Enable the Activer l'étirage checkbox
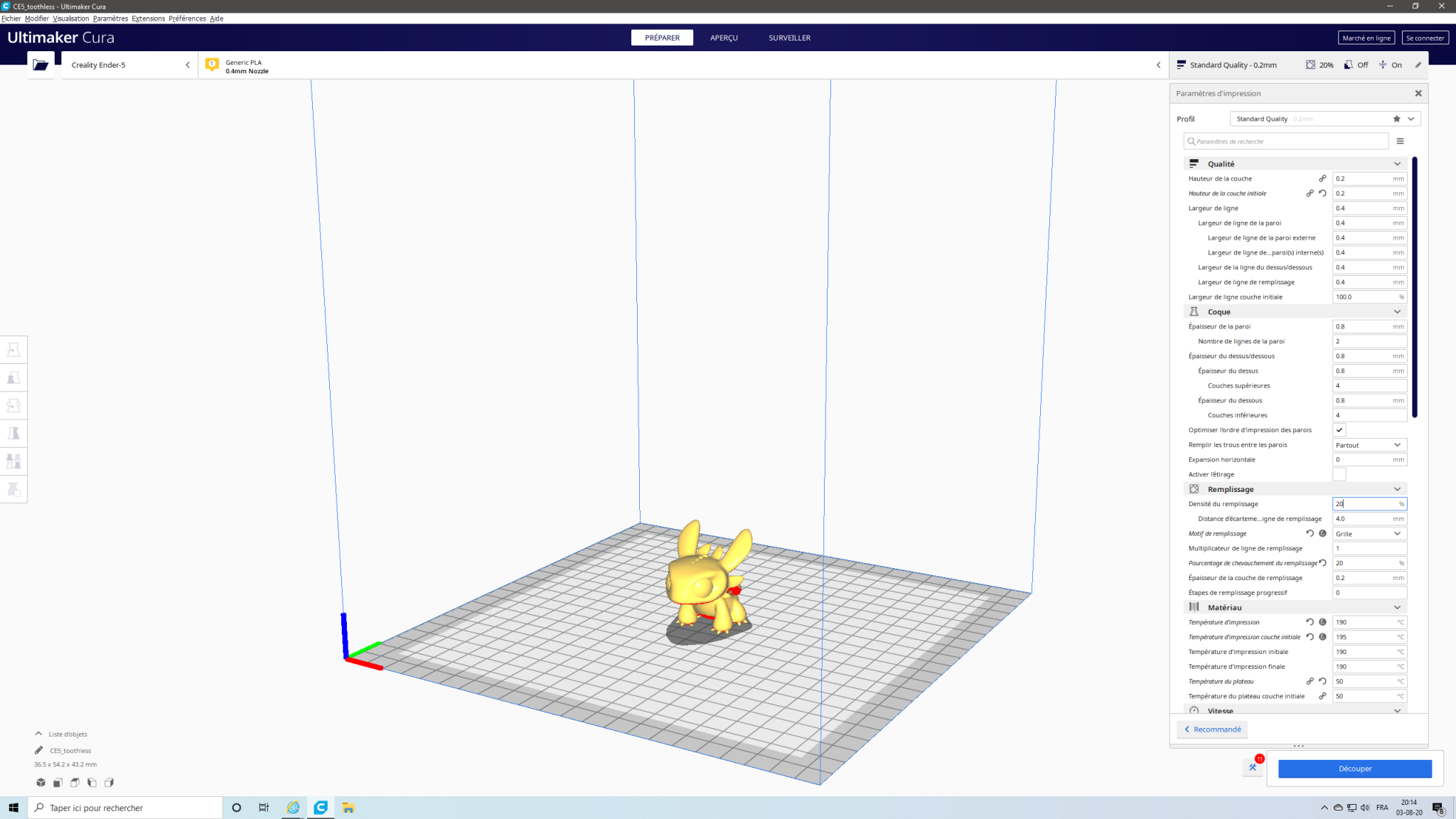Screen dimensions: 1456x819 pos(1339,474)
